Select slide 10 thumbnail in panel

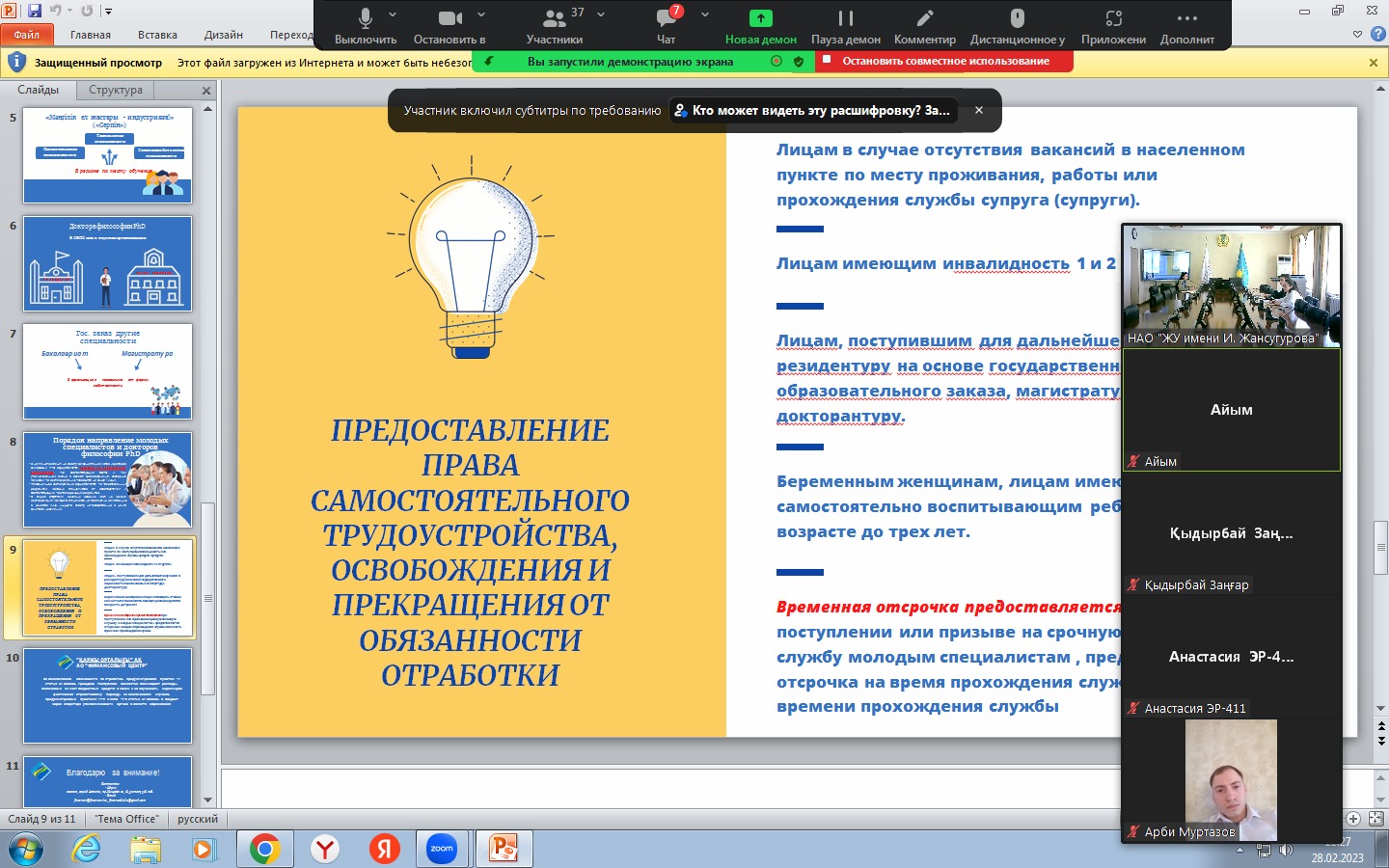click(x=107, y=694)
